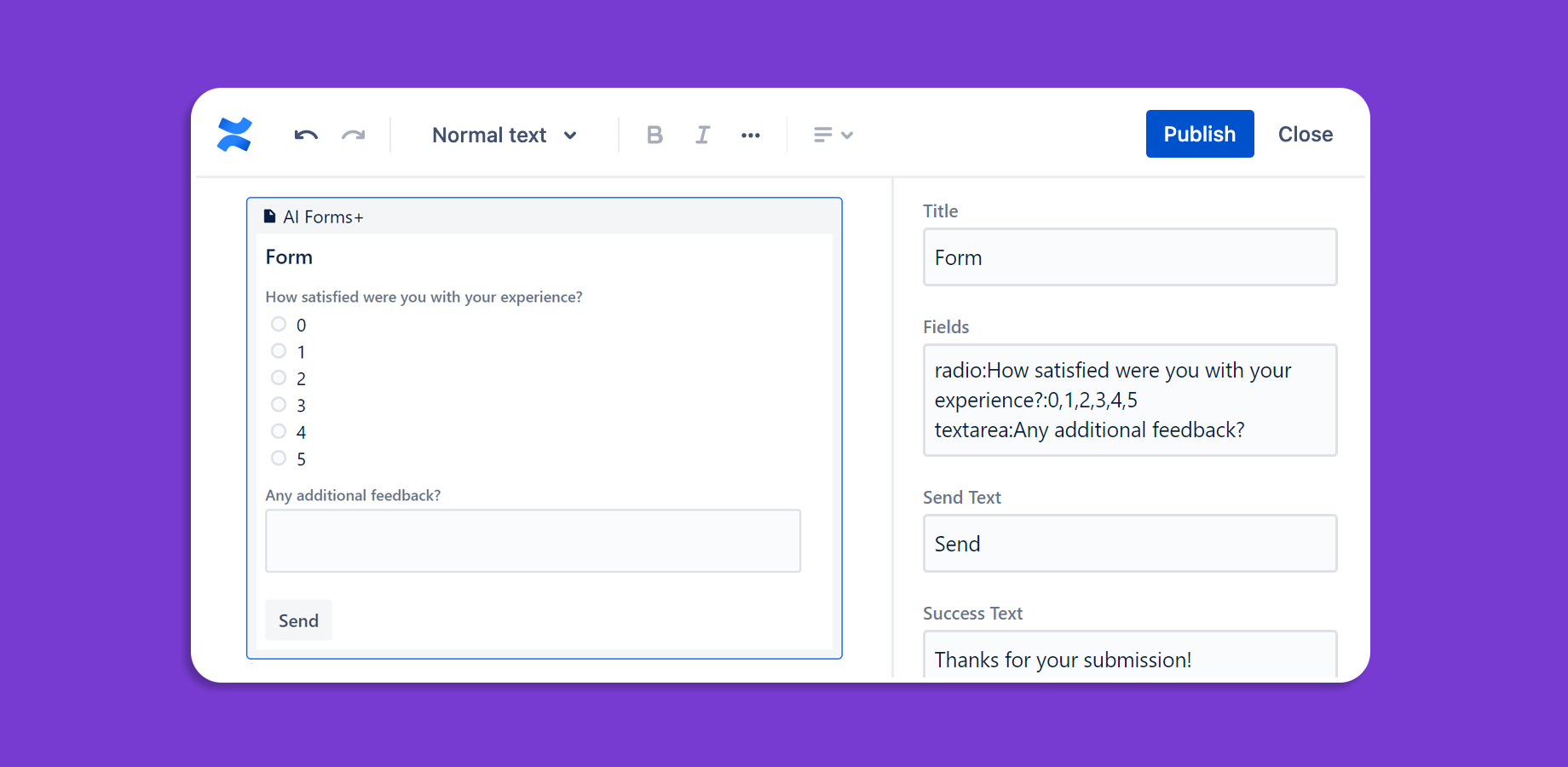Image resolution: width=1568 pixels, height=767 pixels.
Task: Select satisfaction rating 3
Action: (279, 404)
